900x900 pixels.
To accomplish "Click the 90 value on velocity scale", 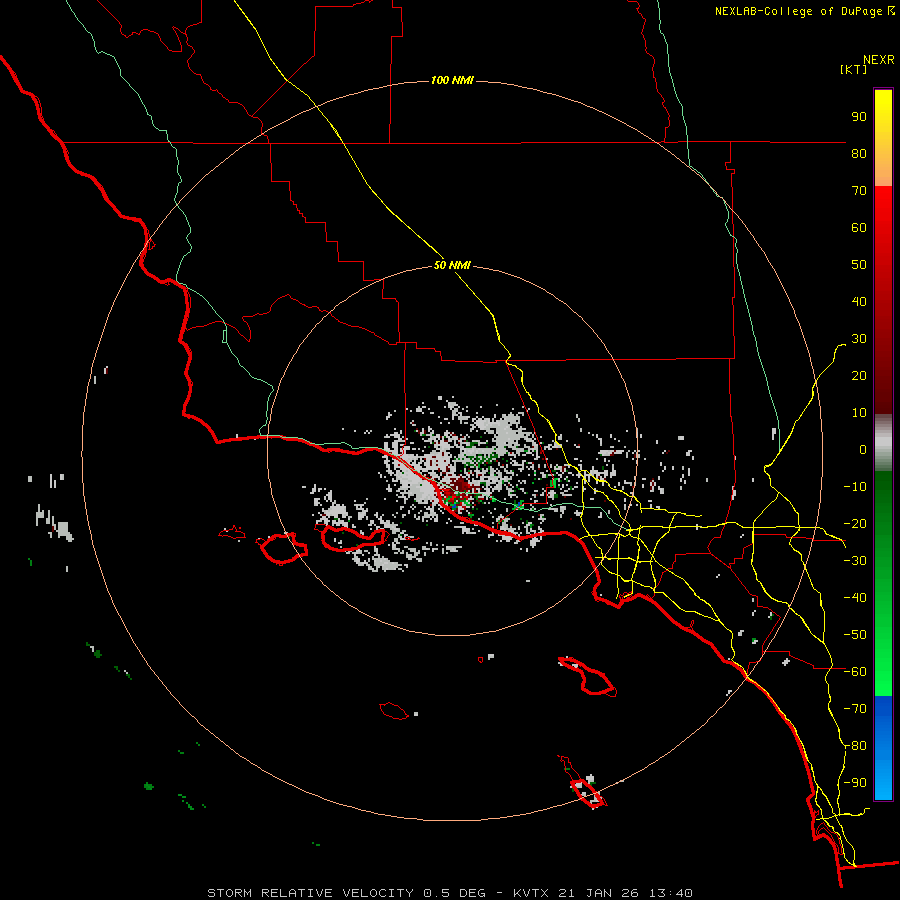I will coord(859,117).
